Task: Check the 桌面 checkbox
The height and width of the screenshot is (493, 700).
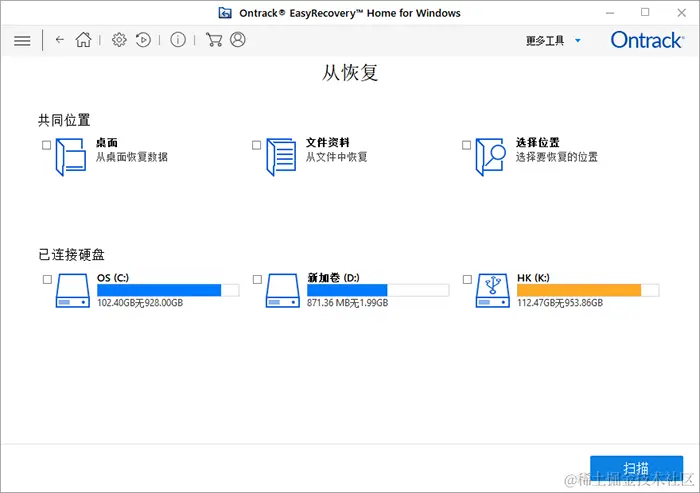Action: point(46,145)
